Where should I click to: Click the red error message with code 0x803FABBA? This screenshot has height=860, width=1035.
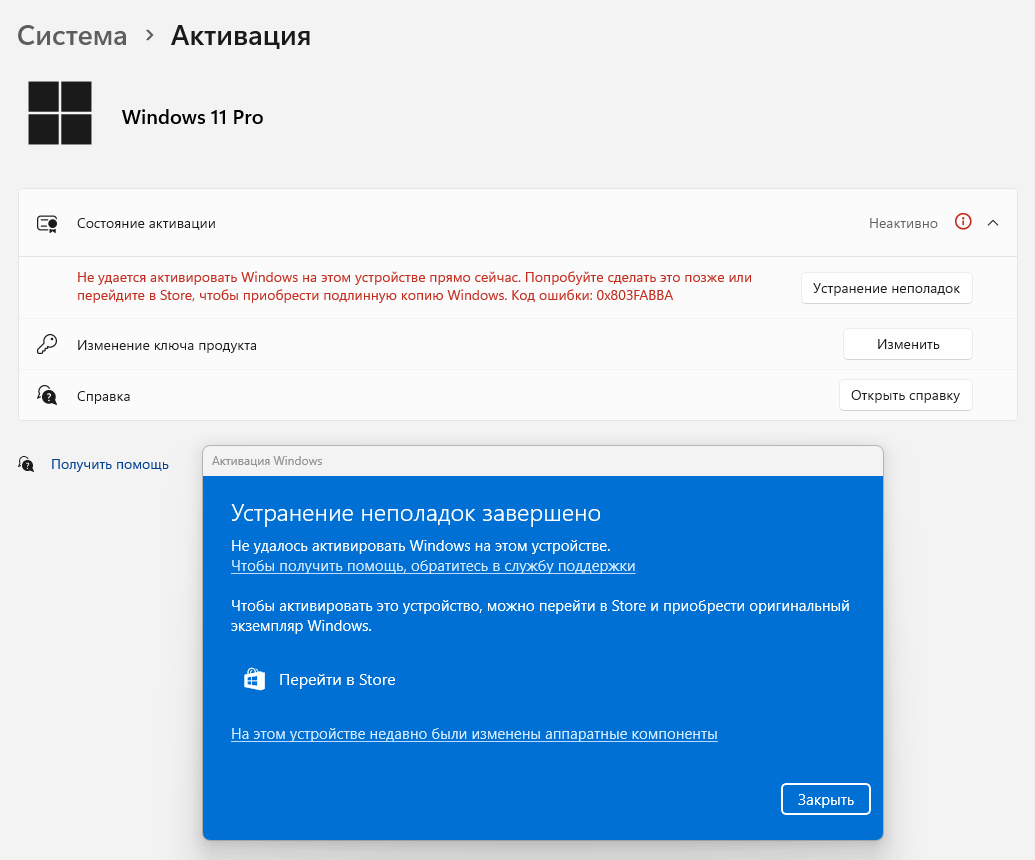click(x=414, y=286)
